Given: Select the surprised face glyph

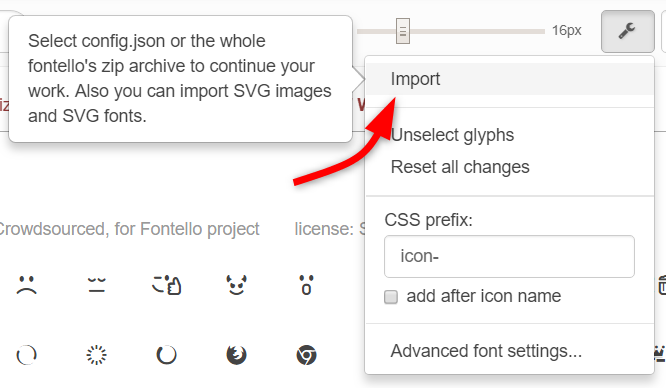Looking at the screenshot, I should 306,285.
